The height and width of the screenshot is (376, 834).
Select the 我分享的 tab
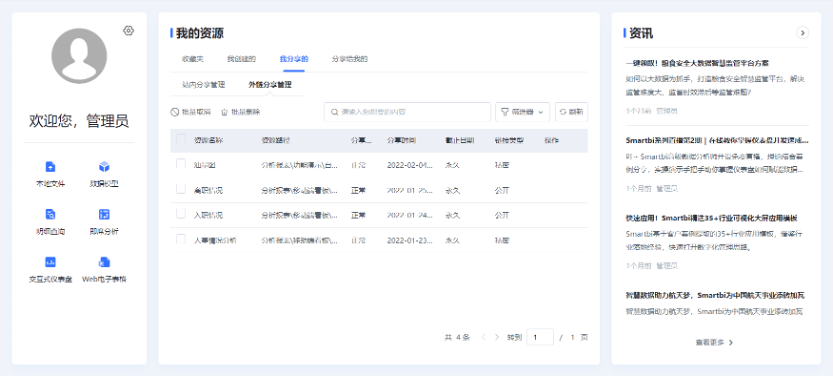click(294, 59)
